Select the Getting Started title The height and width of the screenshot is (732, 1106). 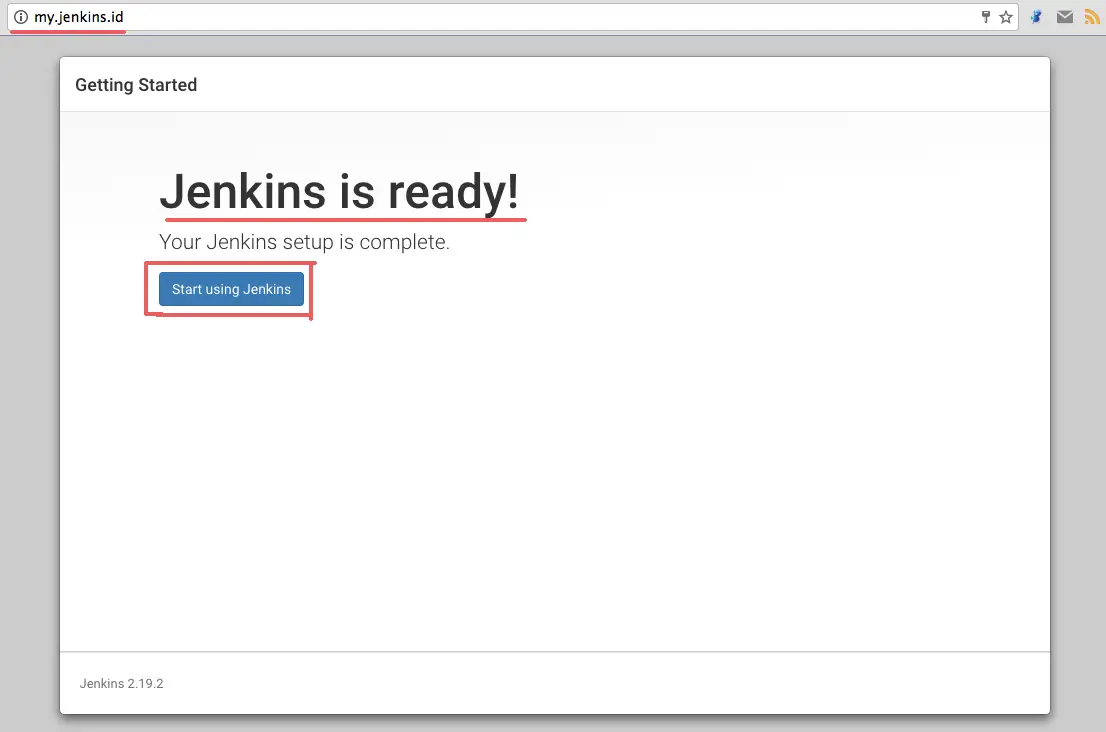pos(136,85)
